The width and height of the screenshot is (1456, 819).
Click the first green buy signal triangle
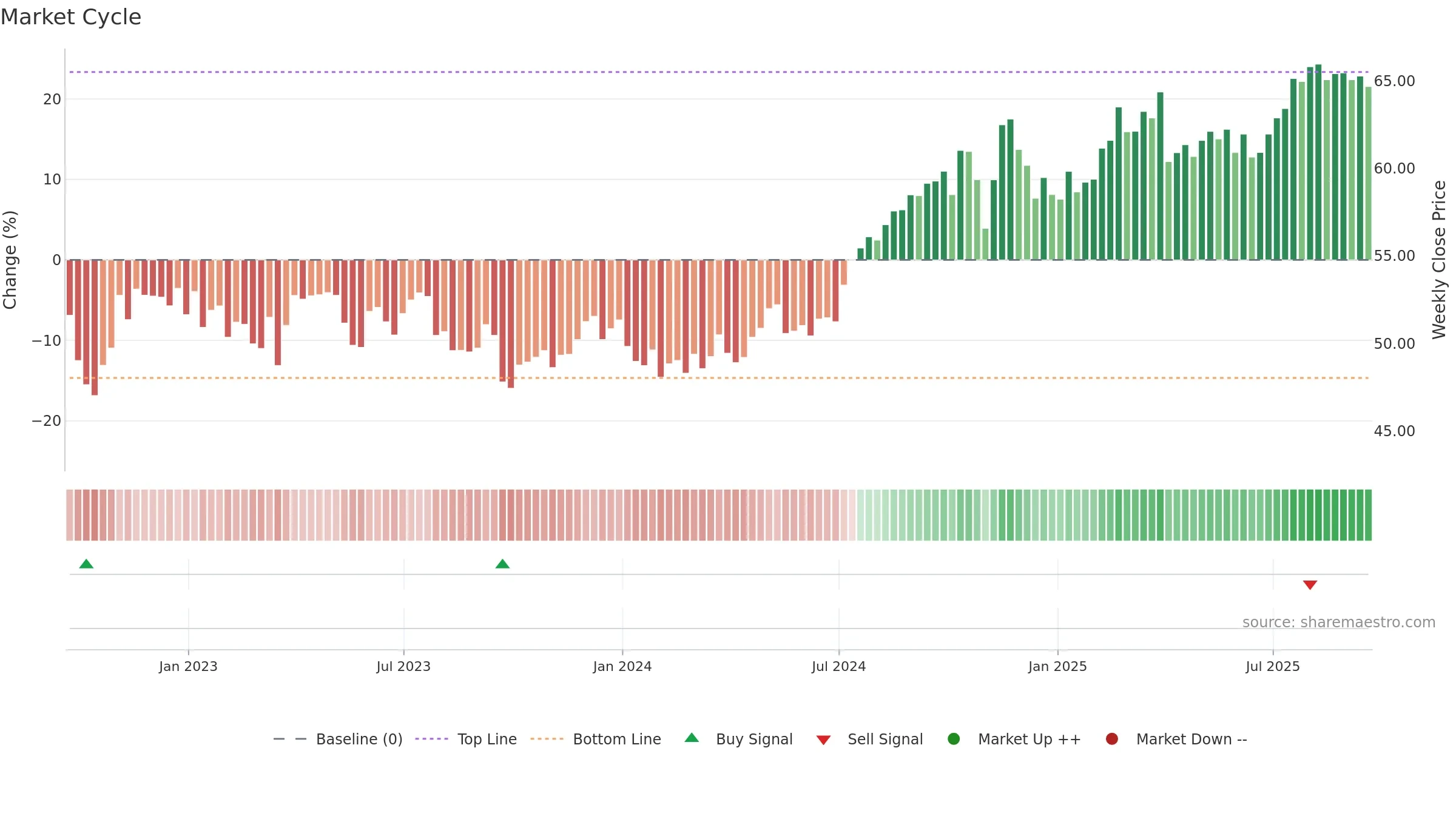[x=86, y=564]
